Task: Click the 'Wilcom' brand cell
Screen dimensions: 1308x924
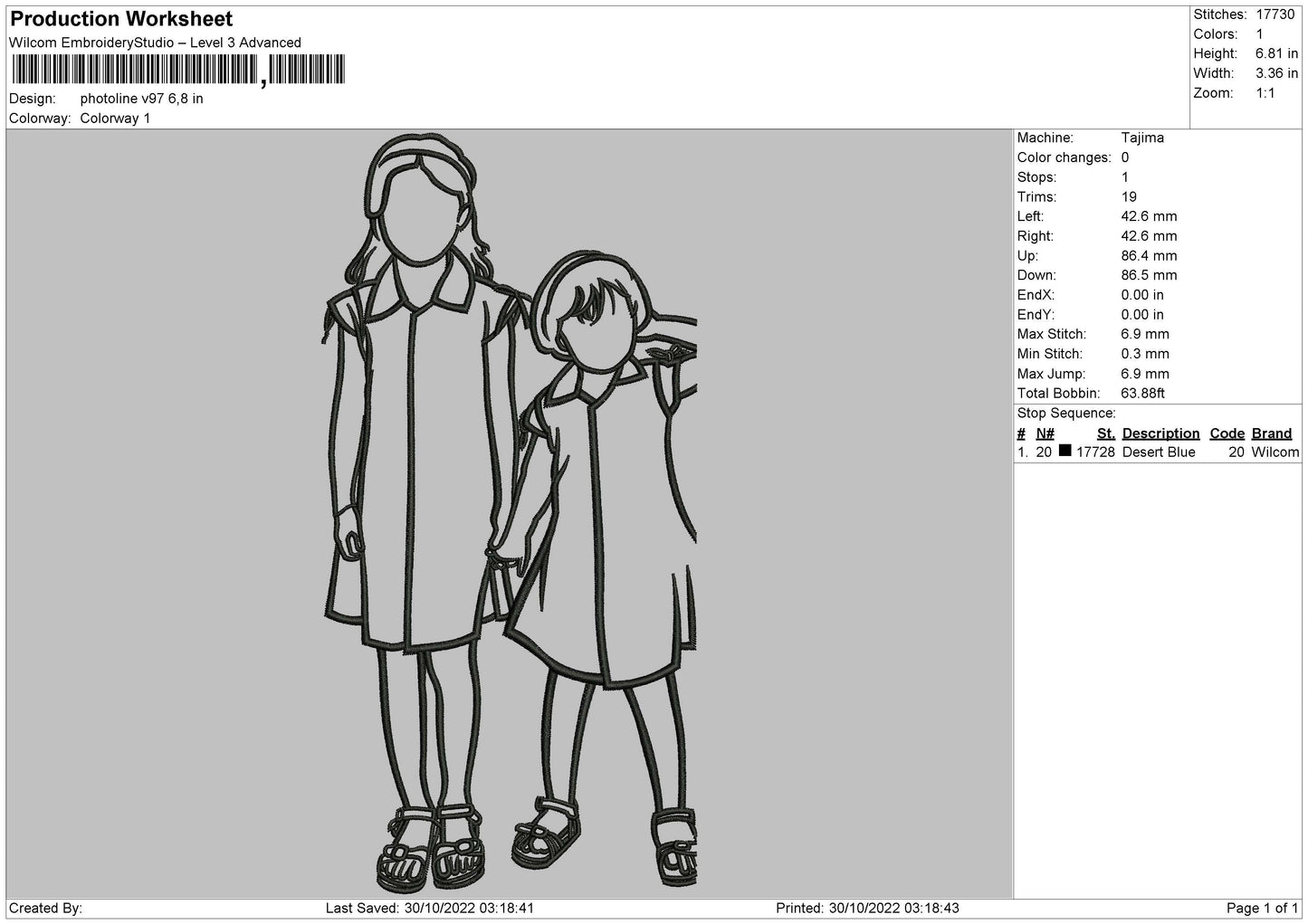Action: click(1275, 452)
